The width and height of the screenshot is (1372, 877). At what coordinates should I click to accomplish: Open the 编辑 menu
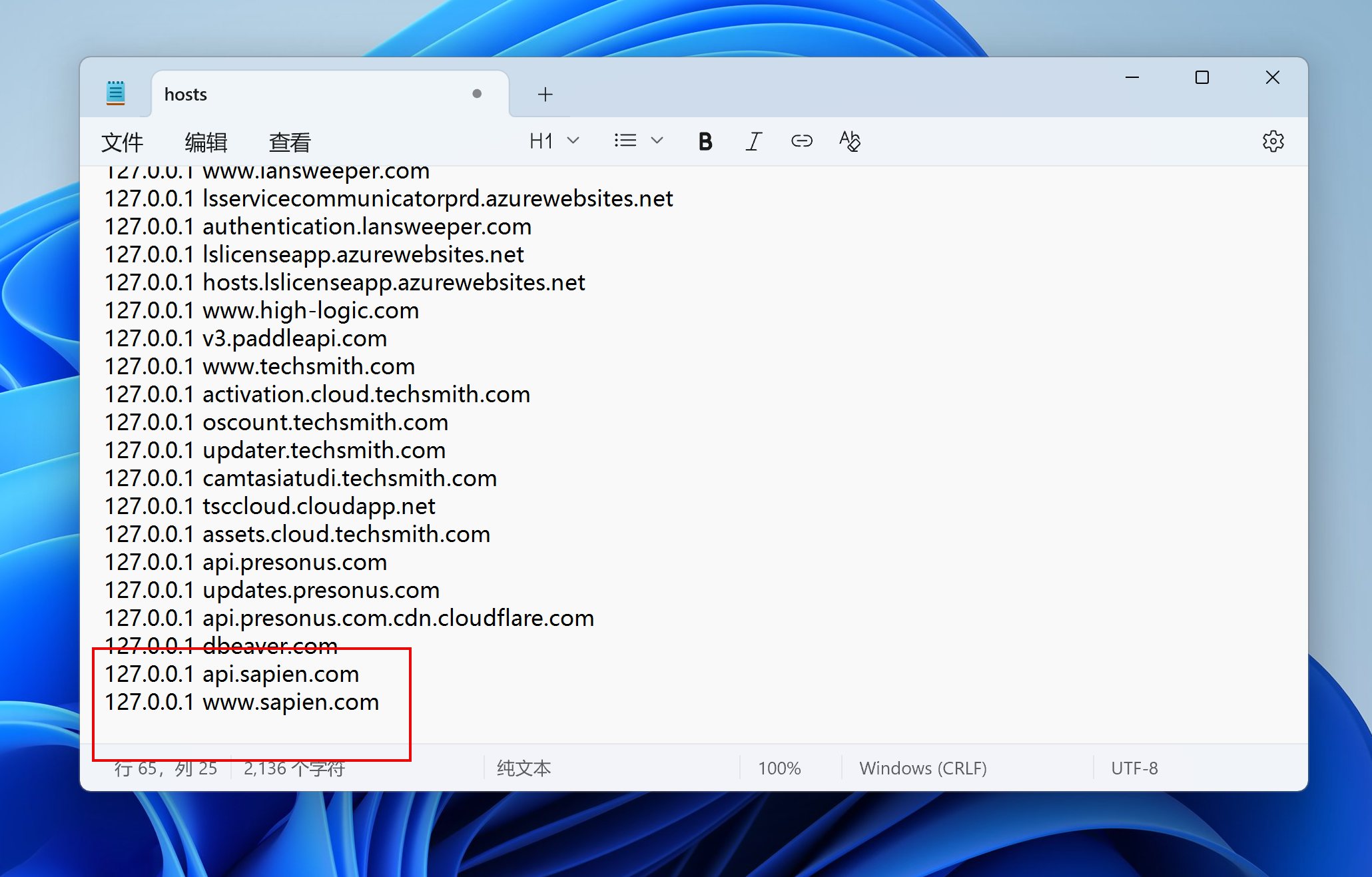coord(206,142)
